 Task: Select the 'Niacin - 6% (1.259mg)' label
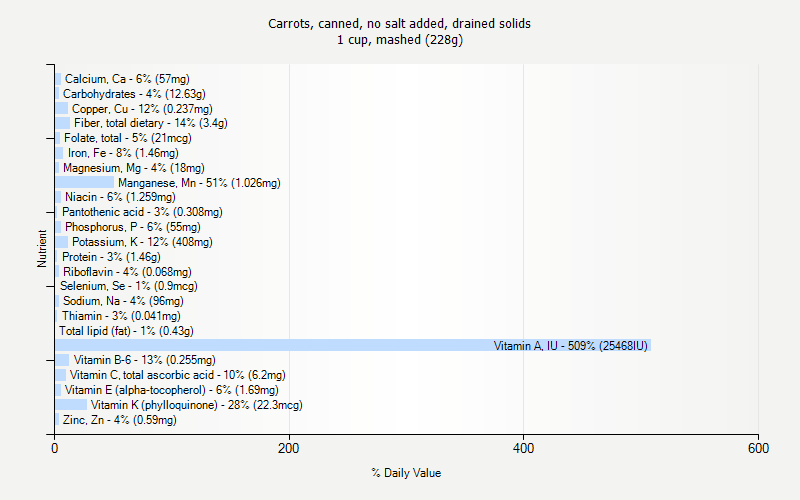click(120, 197)
